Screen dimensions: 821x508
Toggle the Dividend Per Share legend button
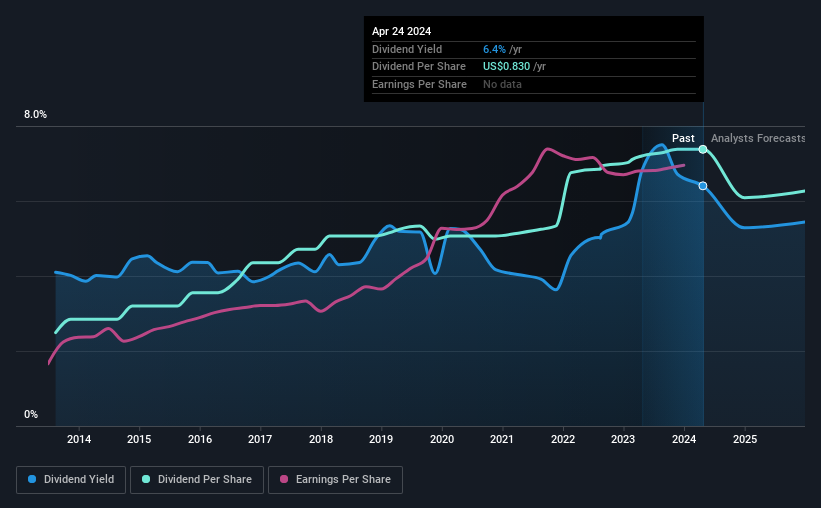197,480
